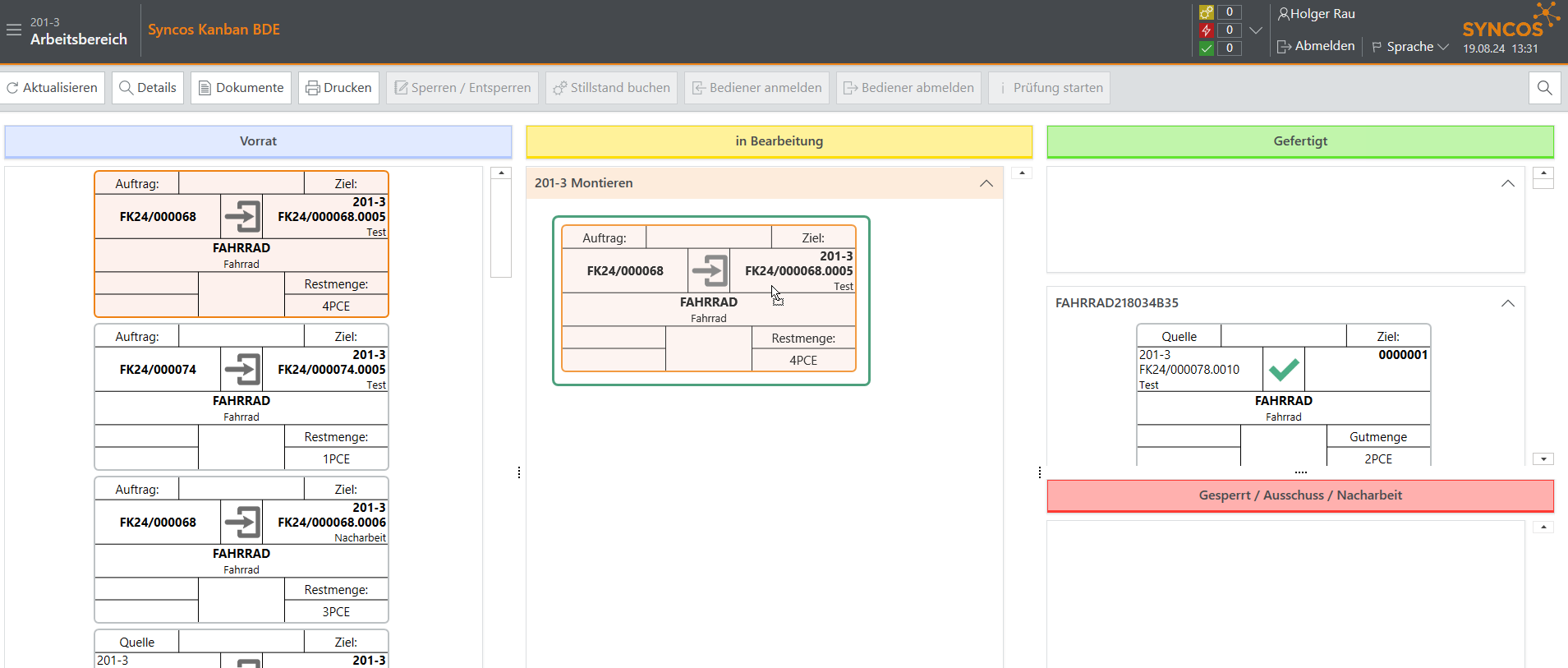Click the green checkmark status icon
This screenshot has height=668, width=1568.
click(1206, 48)
